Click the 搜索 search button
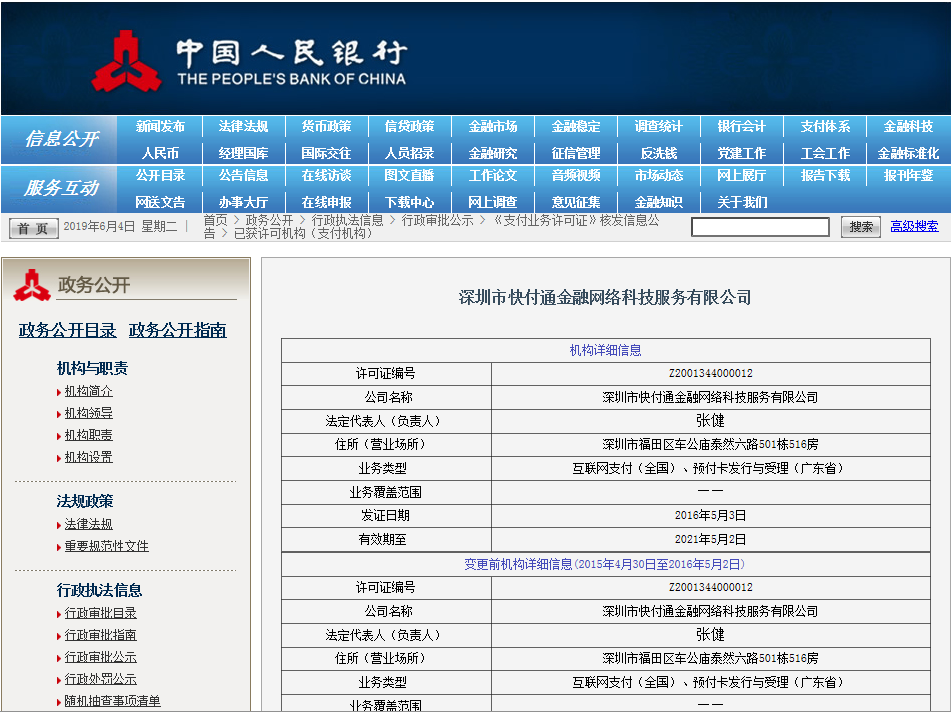This screenshot has width=951, height=713. [861, 227]
